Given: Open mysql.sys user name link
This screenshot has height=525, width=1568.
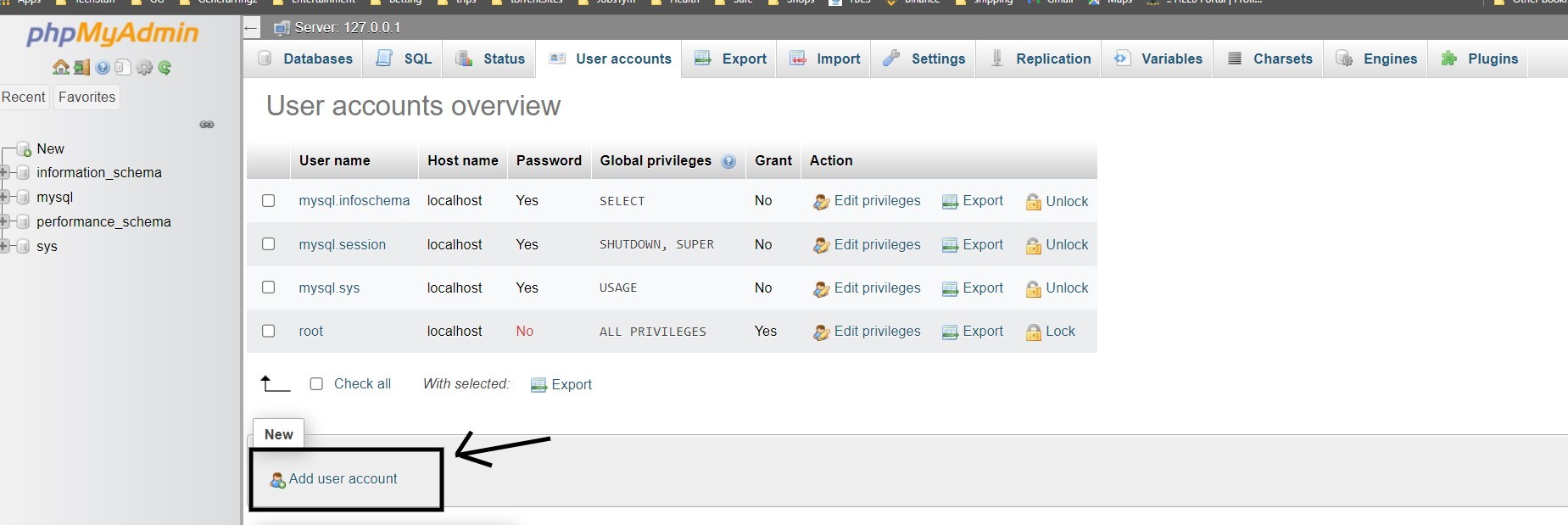Looking at the screenshot, I should [x=329, y=288].
